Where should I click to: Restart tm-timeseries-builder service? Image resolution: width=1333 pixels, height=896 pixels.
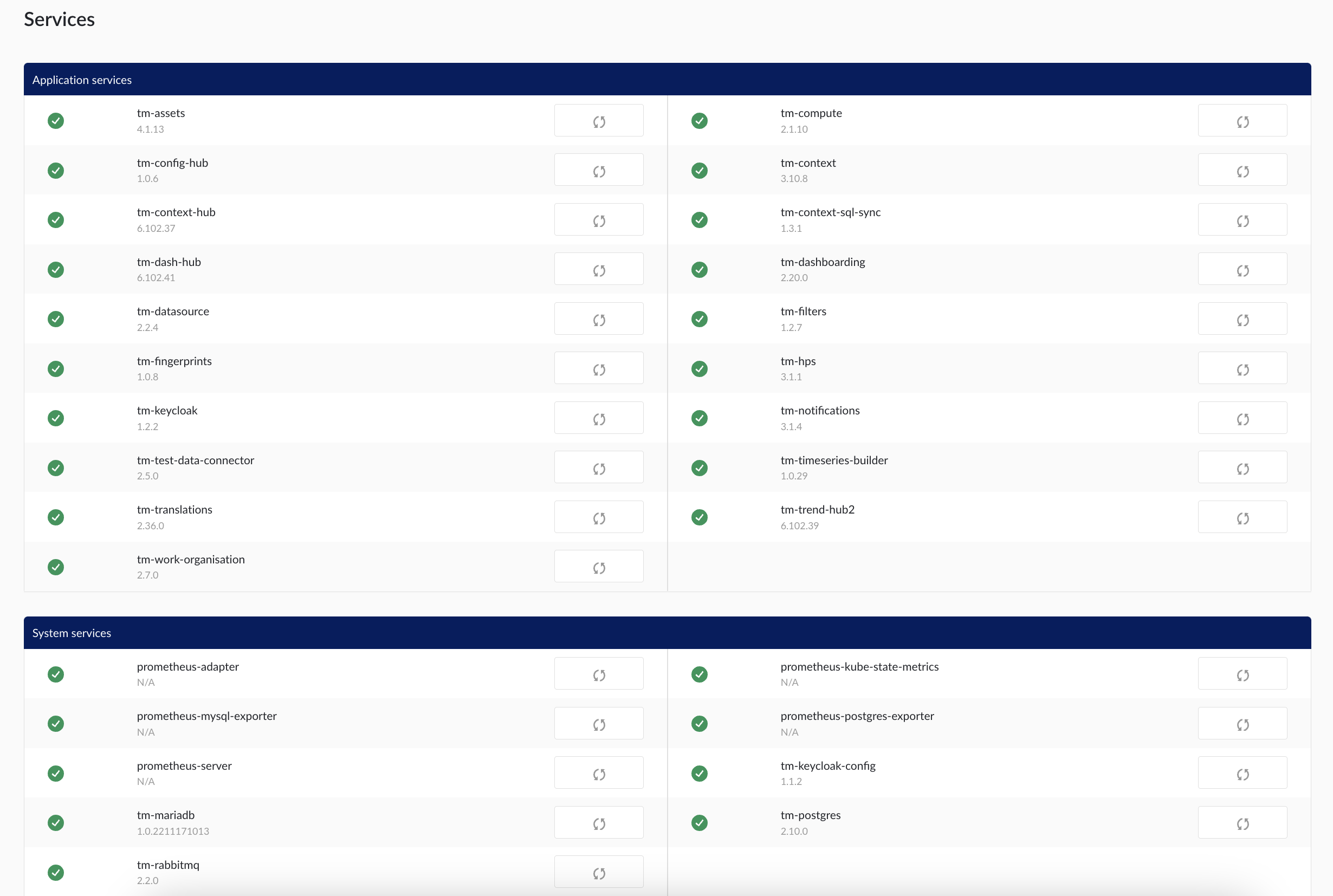click(x=1243, y=468)
